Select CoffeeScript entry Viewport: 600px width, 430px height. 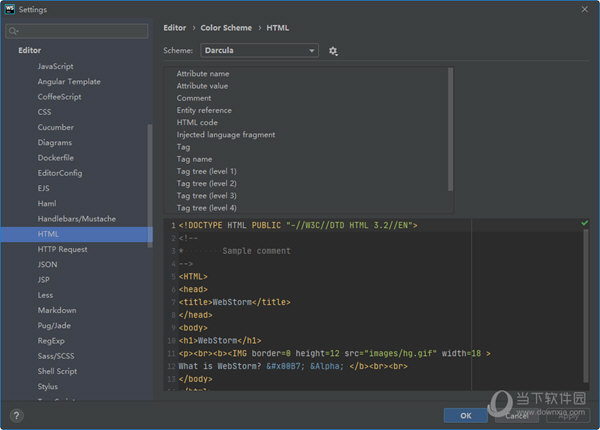59,97
